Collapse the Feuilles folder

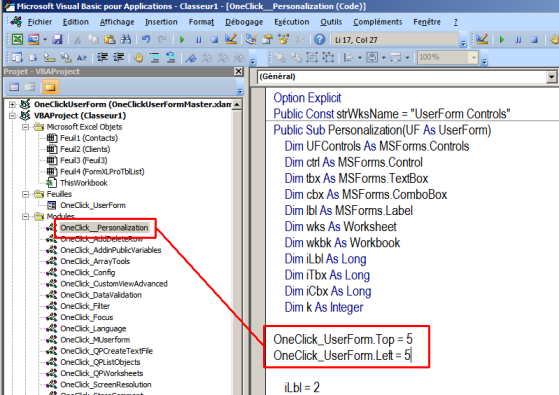point(26,194)
